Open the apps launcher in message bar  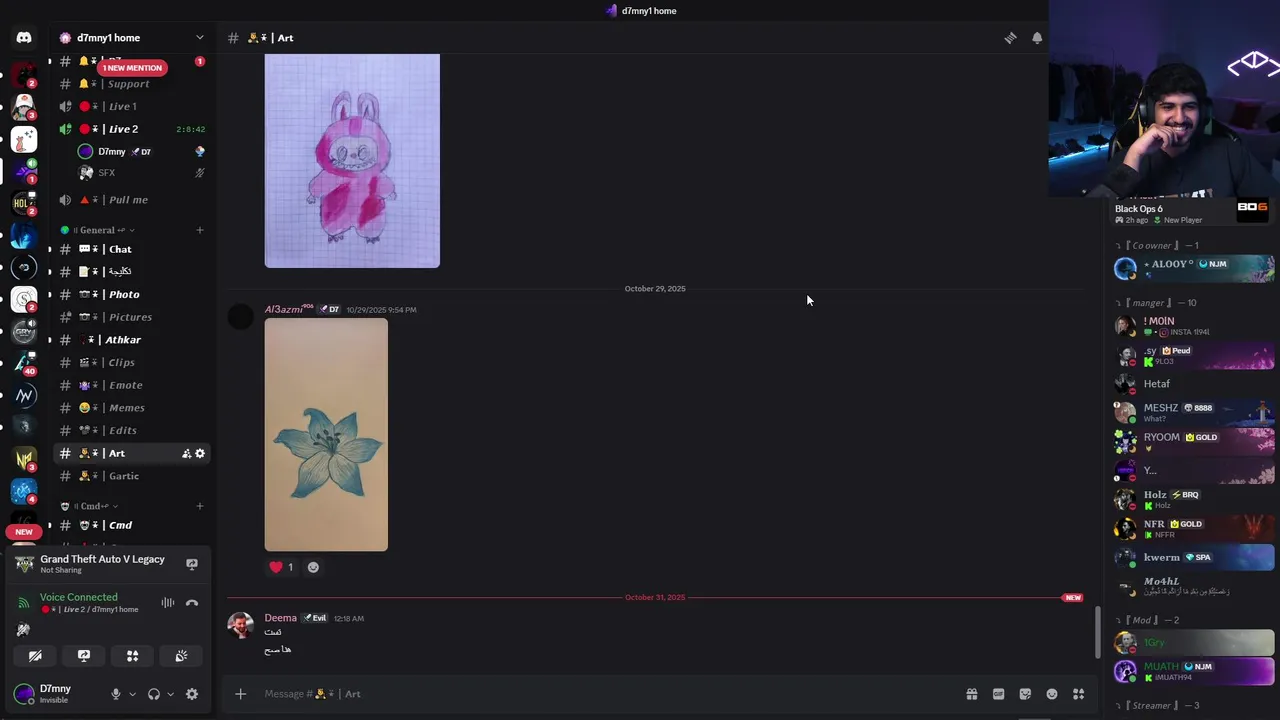click(1078, 694)
